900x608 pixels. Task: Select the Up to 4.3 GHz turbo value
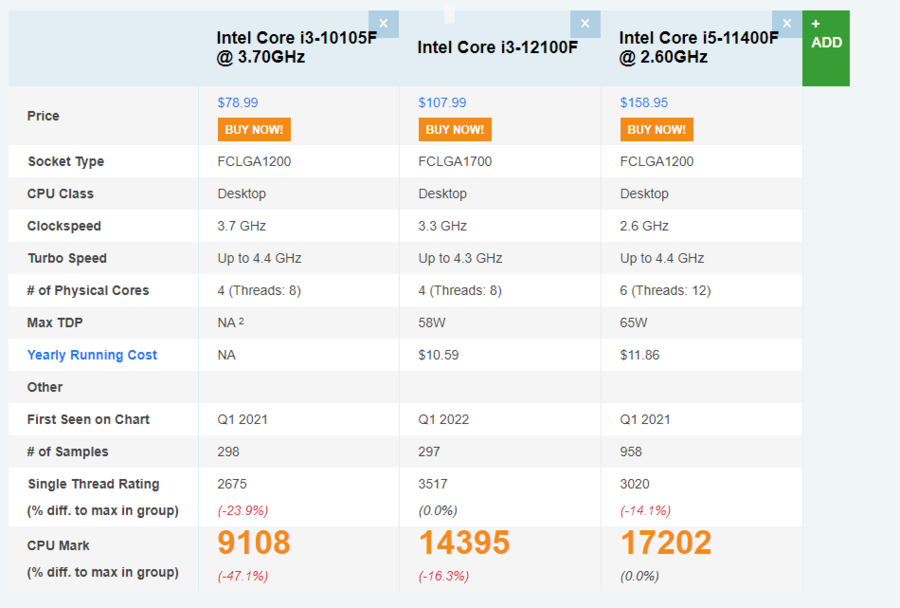pyautogui.click(x=460, y=258)
